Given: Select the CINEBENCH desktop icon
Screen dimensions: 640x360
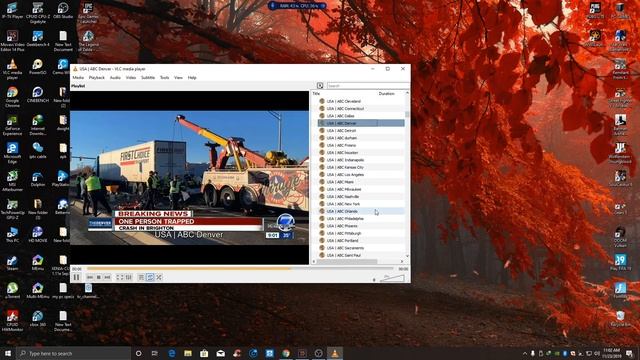Looking at the screenshot, I should coord(38,95).
